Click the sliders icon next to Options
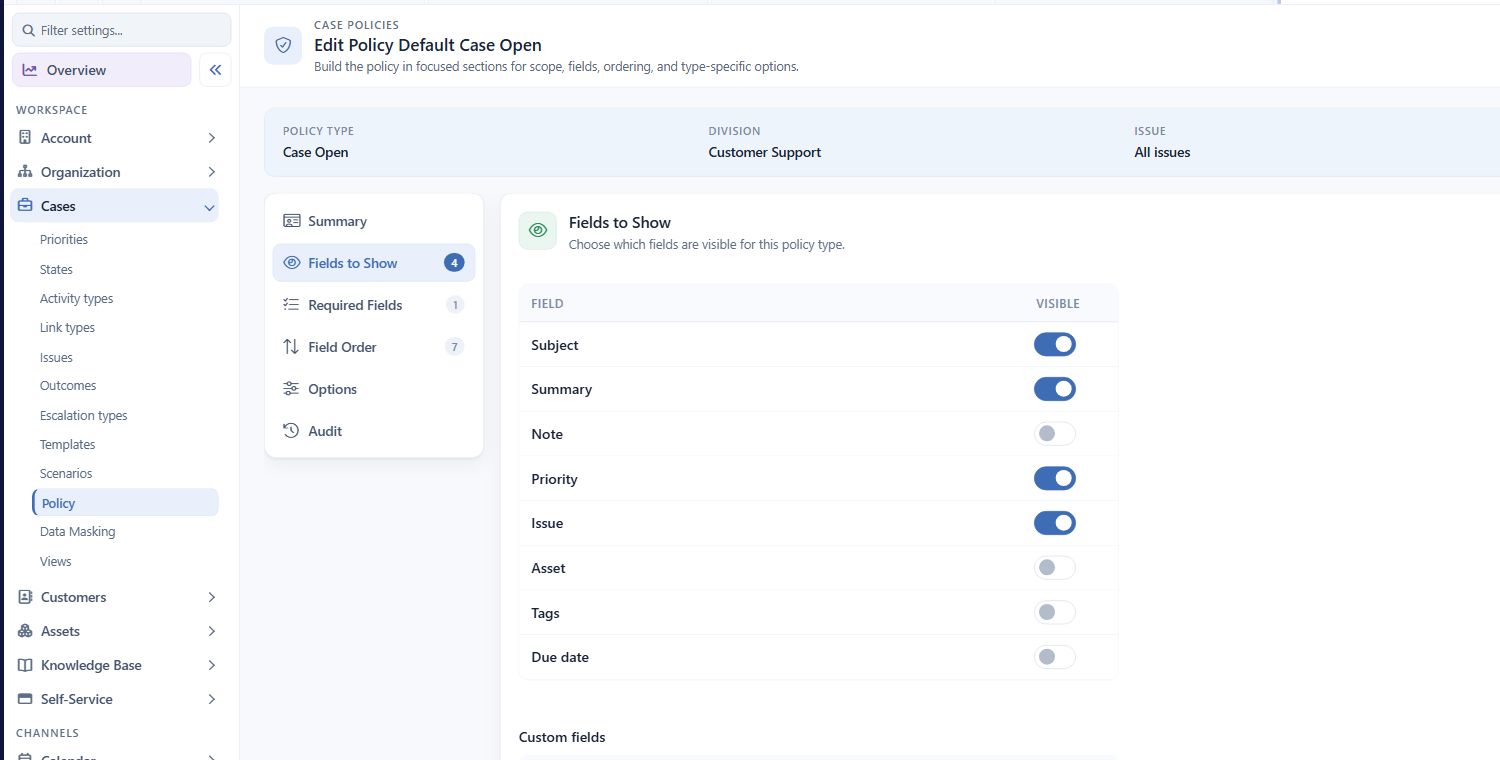 tap(291, 389)
